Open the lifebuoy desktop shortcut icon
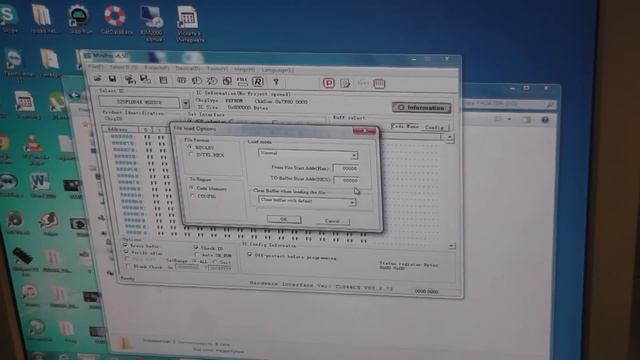Screen dimensions: 640x360 pos(115,19)
